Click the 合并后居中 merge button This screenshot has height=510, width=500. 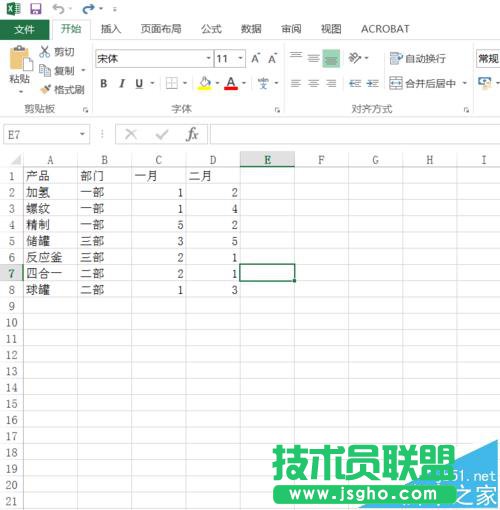(422, 83)
